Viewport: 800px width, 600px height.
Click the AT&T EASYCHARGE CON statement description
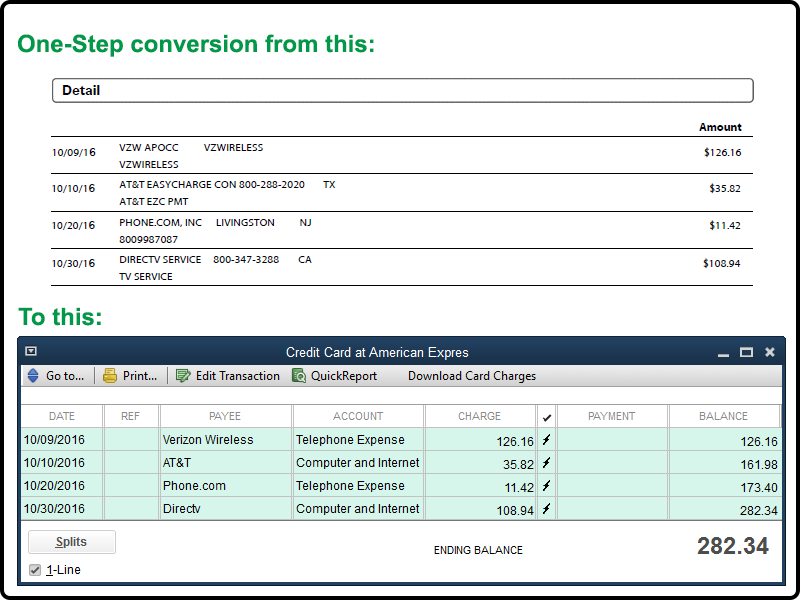(x=227, y=193)
